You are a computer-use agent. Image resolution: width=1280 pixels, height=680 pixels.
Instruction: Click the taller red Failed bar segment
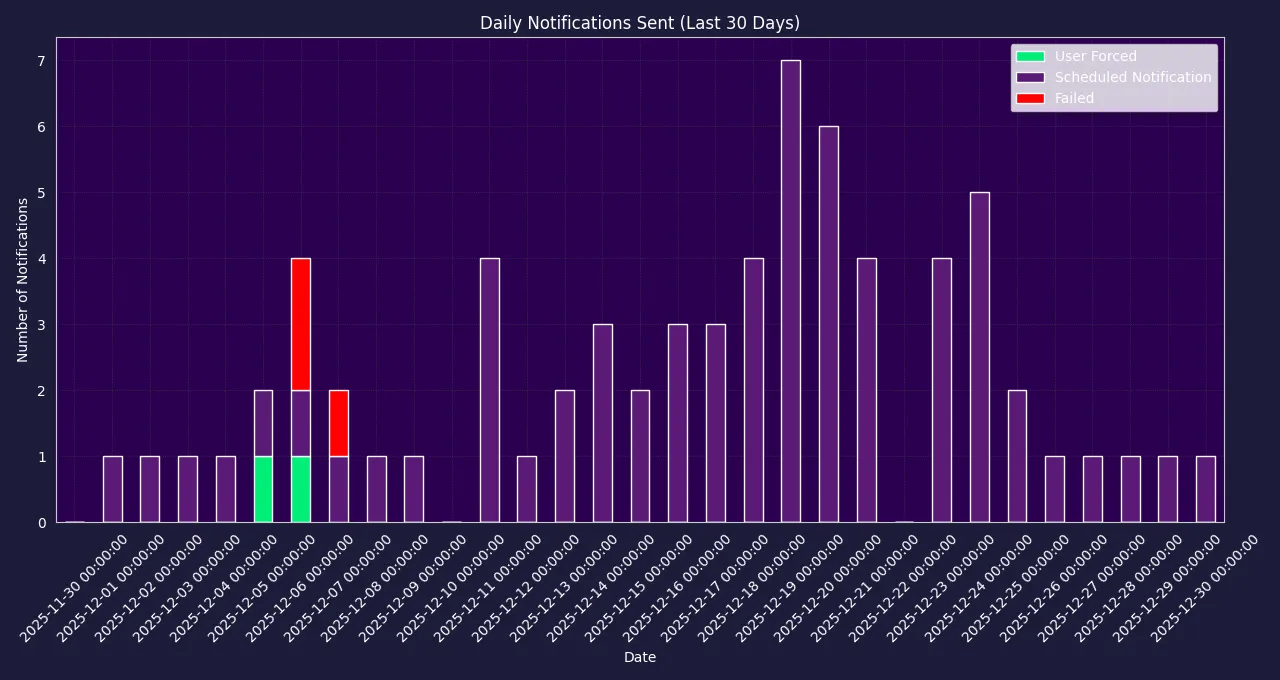coord(300,324)
